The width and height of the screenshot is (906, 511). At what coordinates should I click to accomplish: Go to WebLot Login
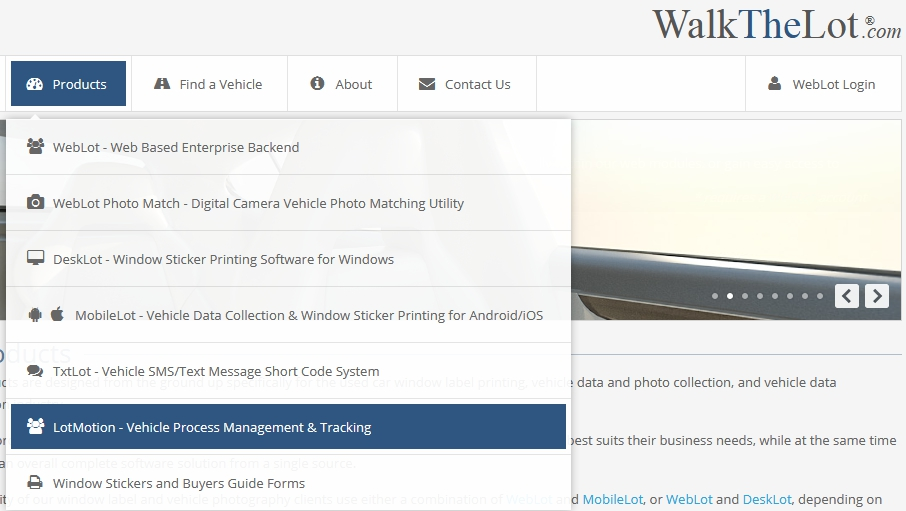(823, 84)
